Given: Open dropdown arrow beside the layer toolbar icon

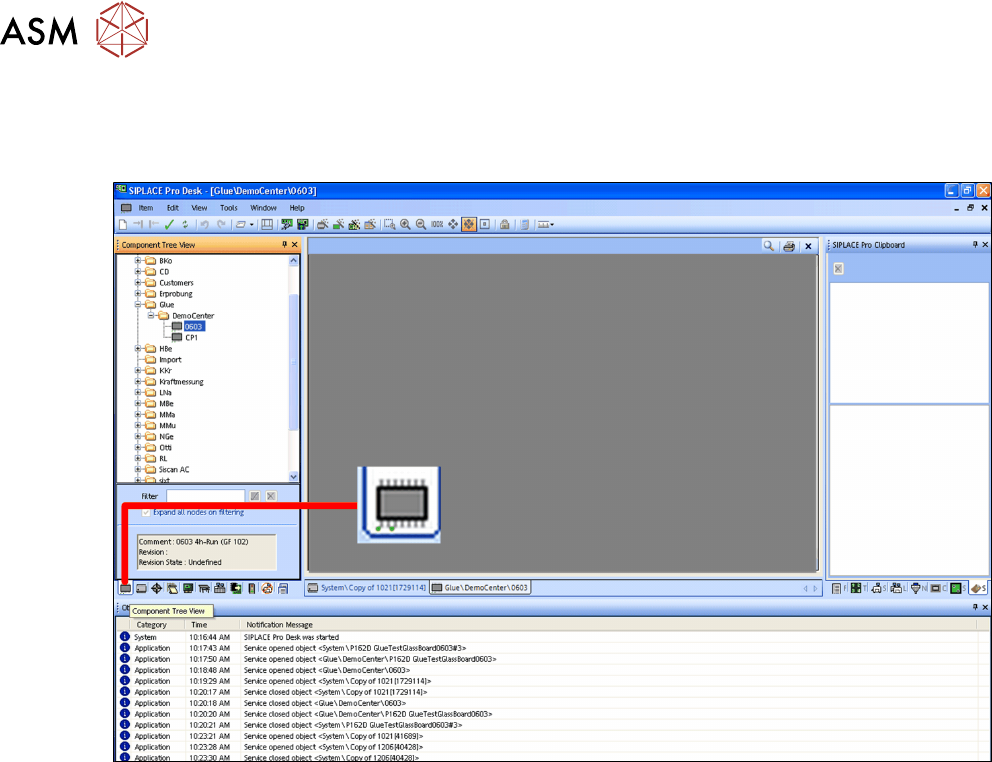Looking at the screenshot, I should point(252,225).
